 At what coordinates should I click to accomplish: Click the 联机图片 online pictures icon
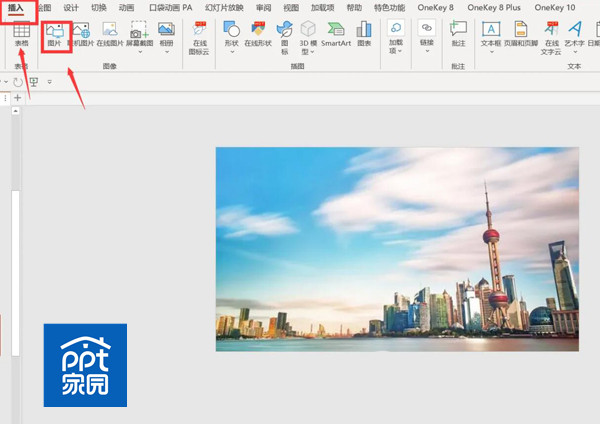pyautogui.click(x=81, y=30)
